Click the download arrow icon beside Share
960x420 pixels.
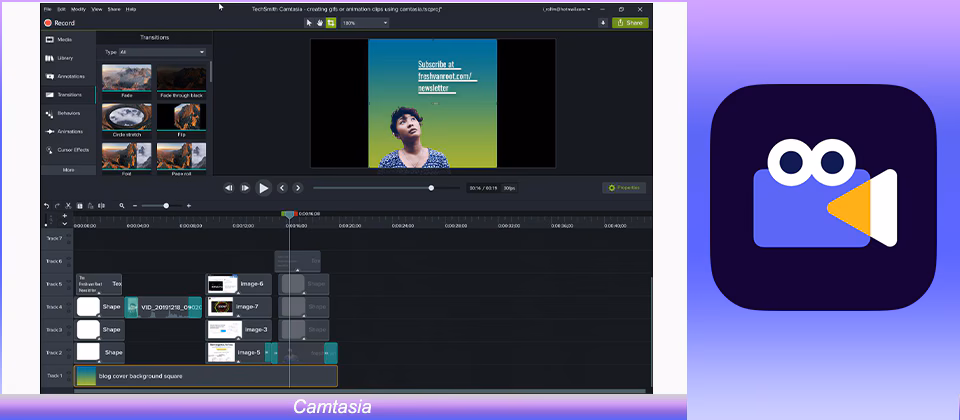[x=603, y=23]
